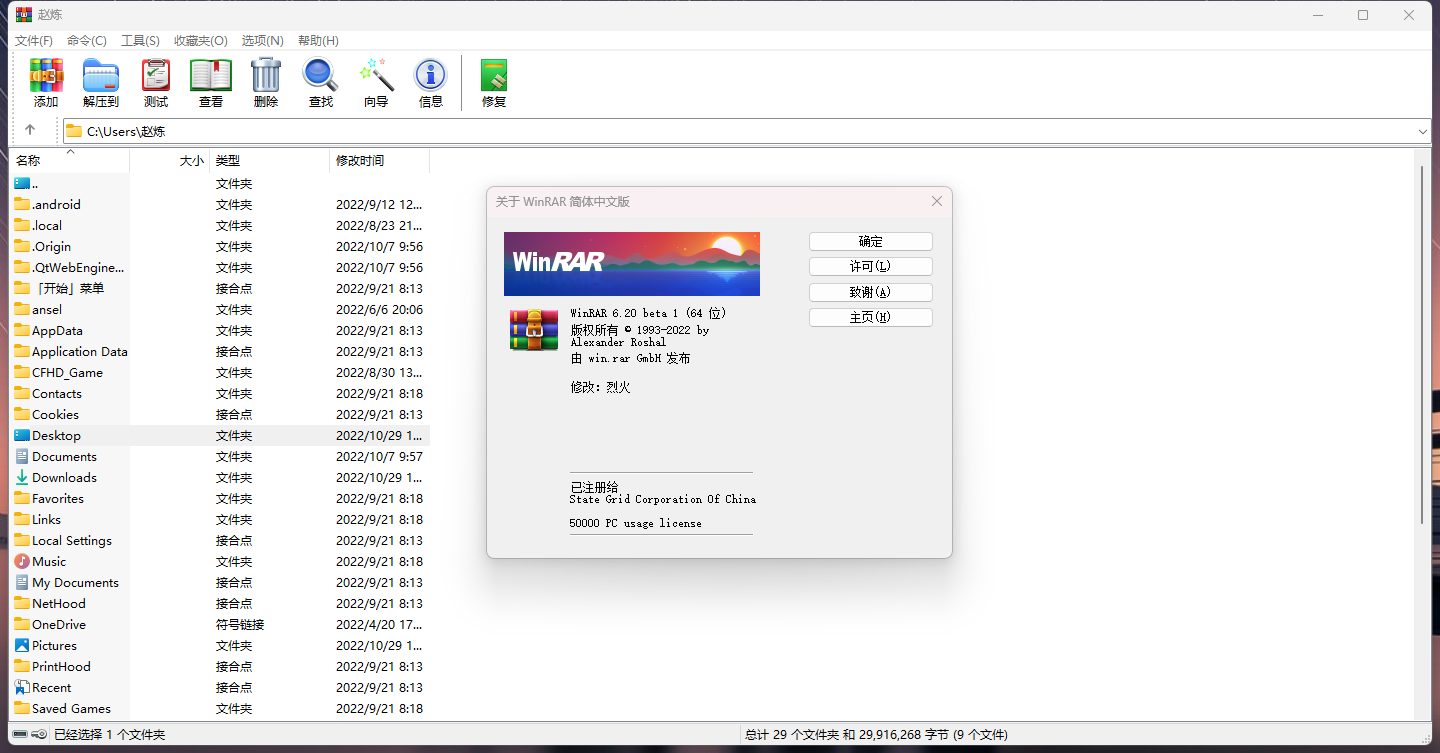Select the Application Data row

click(x=220, y=352)
